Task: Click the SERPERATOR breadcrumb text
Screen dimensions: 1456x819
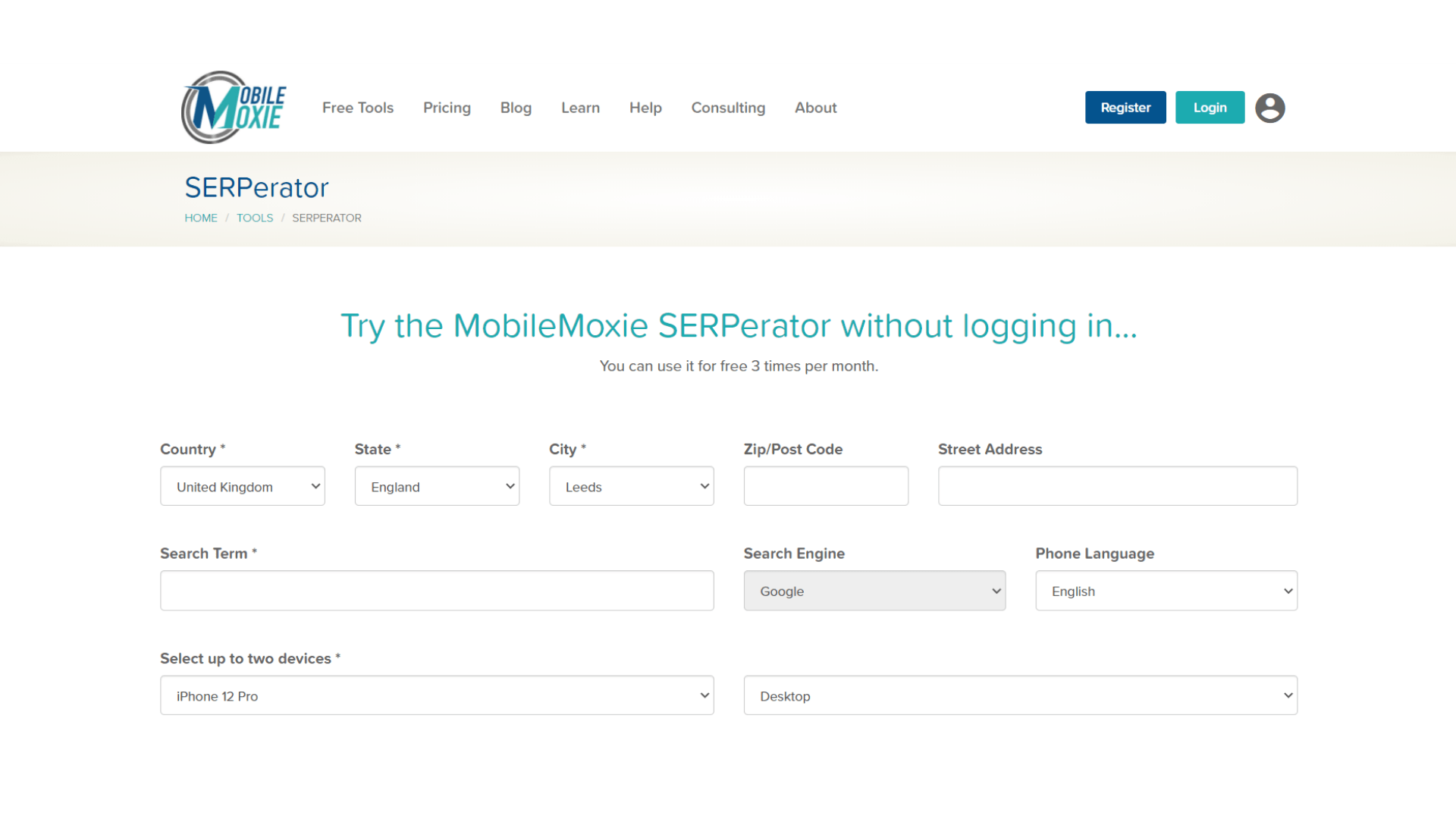Action: (327, 218)
